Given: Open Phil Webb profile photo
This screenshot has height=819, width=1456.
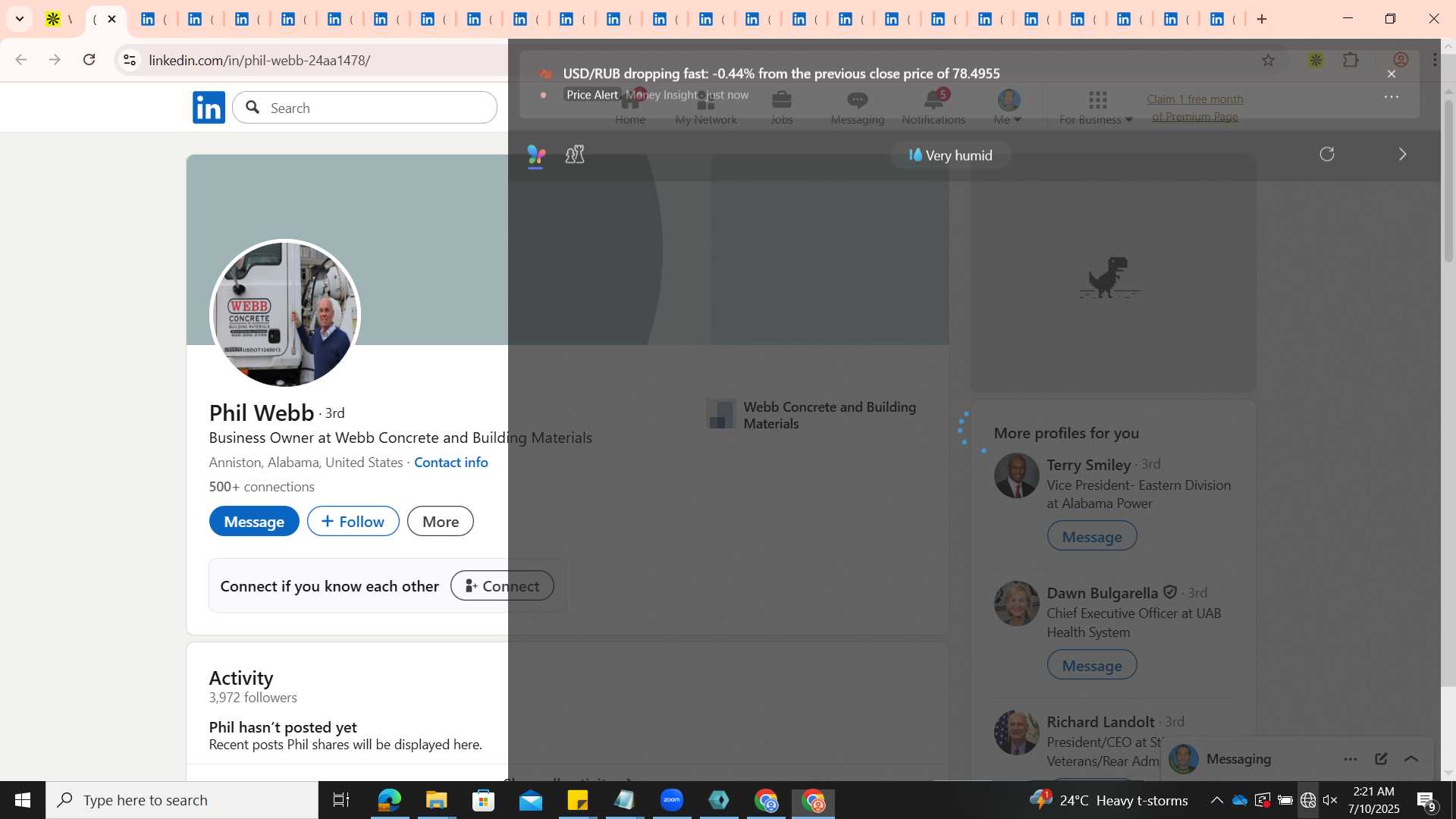Looking at the screenshot, I should (x=285, y=314).
